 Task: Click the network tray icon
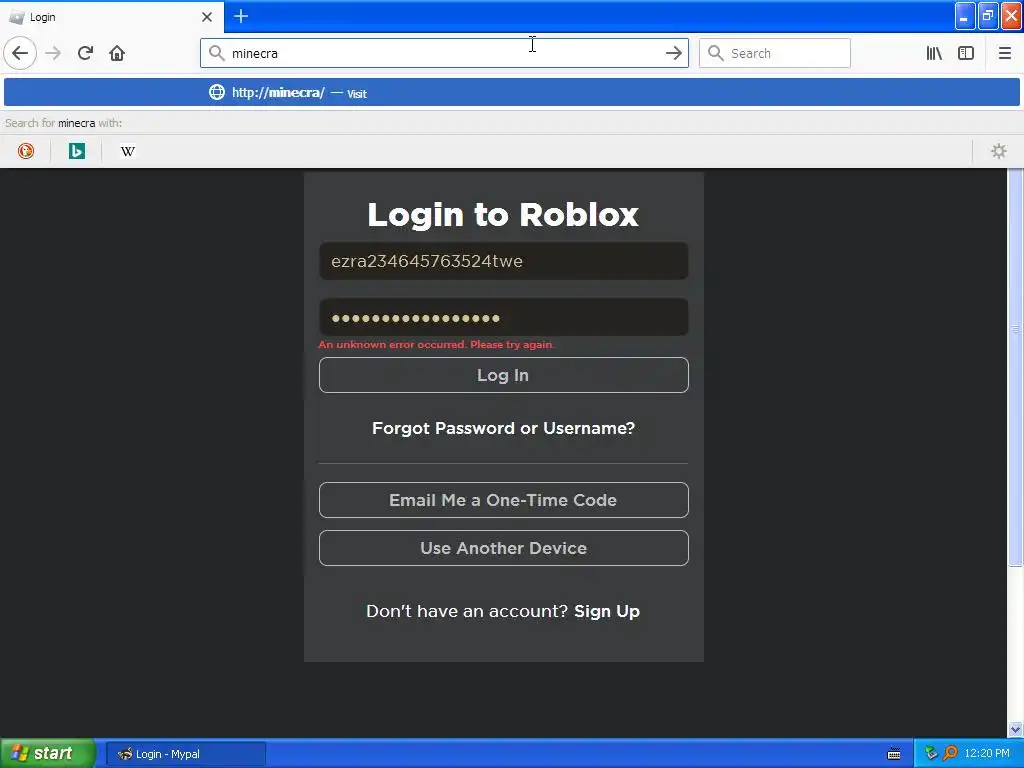(x=931, y=754)
